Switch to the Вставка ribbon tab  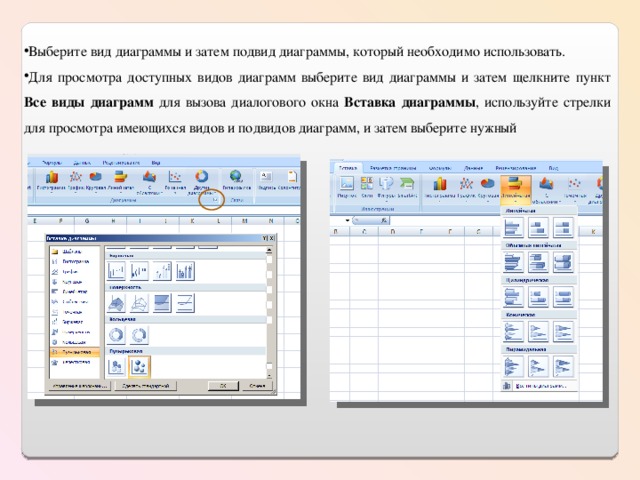348,168
